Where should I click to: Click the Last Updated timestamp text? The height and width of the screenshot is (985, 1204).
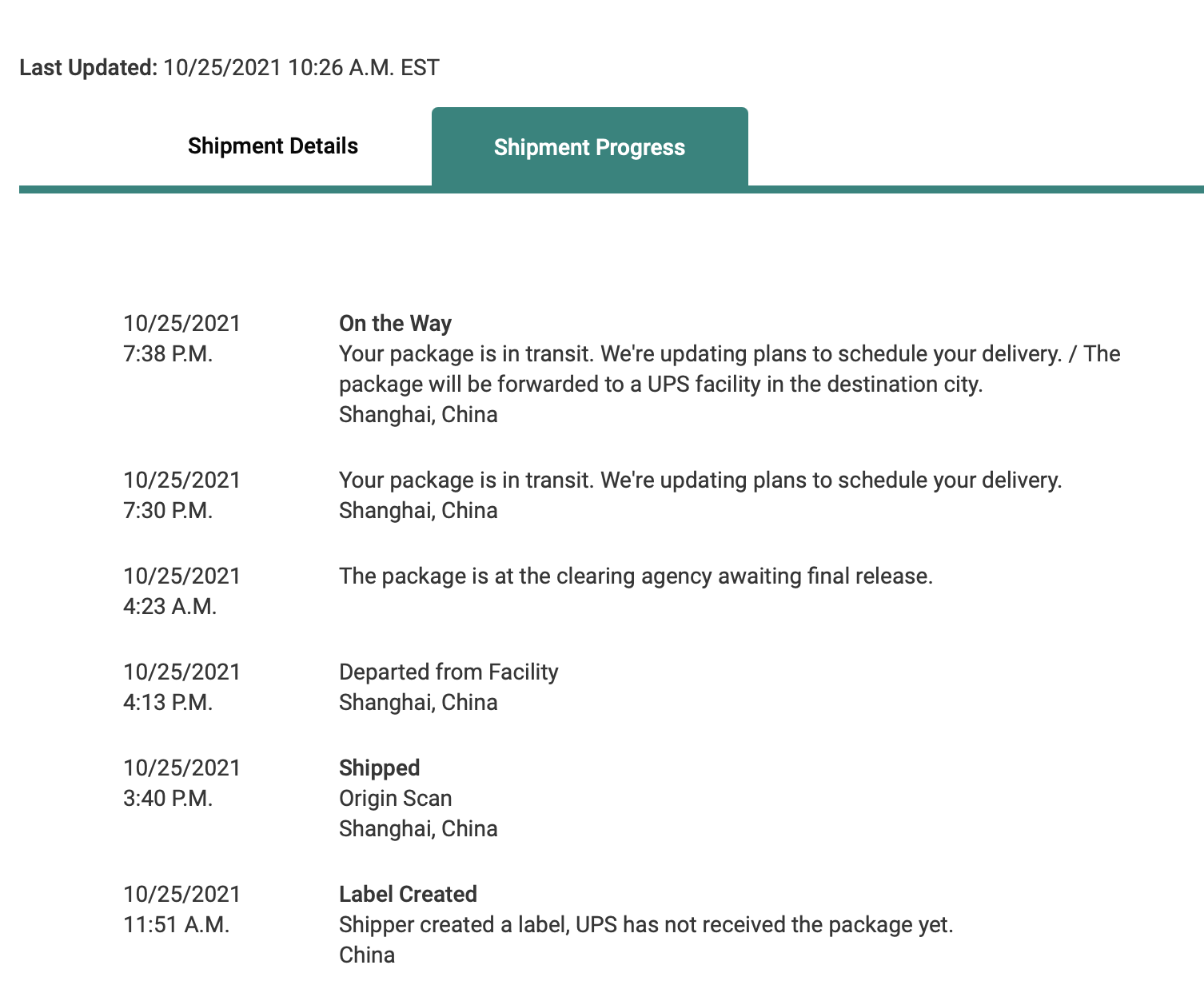pos(229,68)
